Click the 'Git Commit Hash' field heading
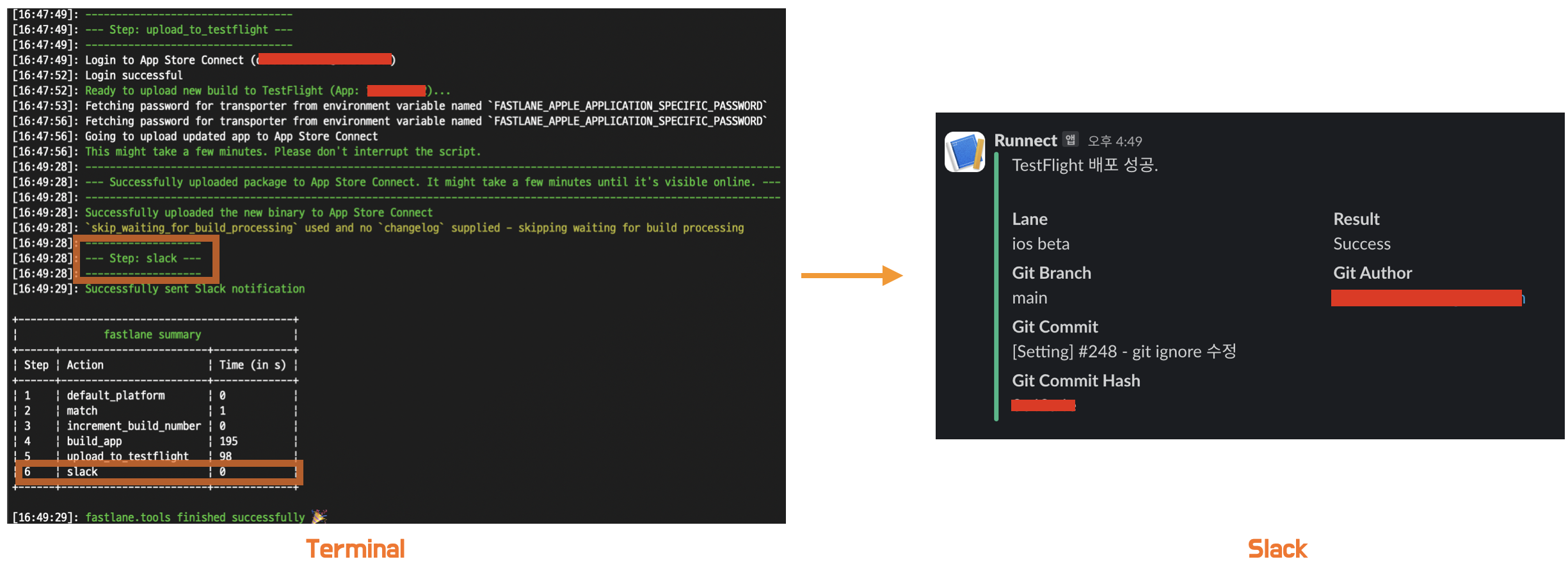 click(x=1076, y=380)
